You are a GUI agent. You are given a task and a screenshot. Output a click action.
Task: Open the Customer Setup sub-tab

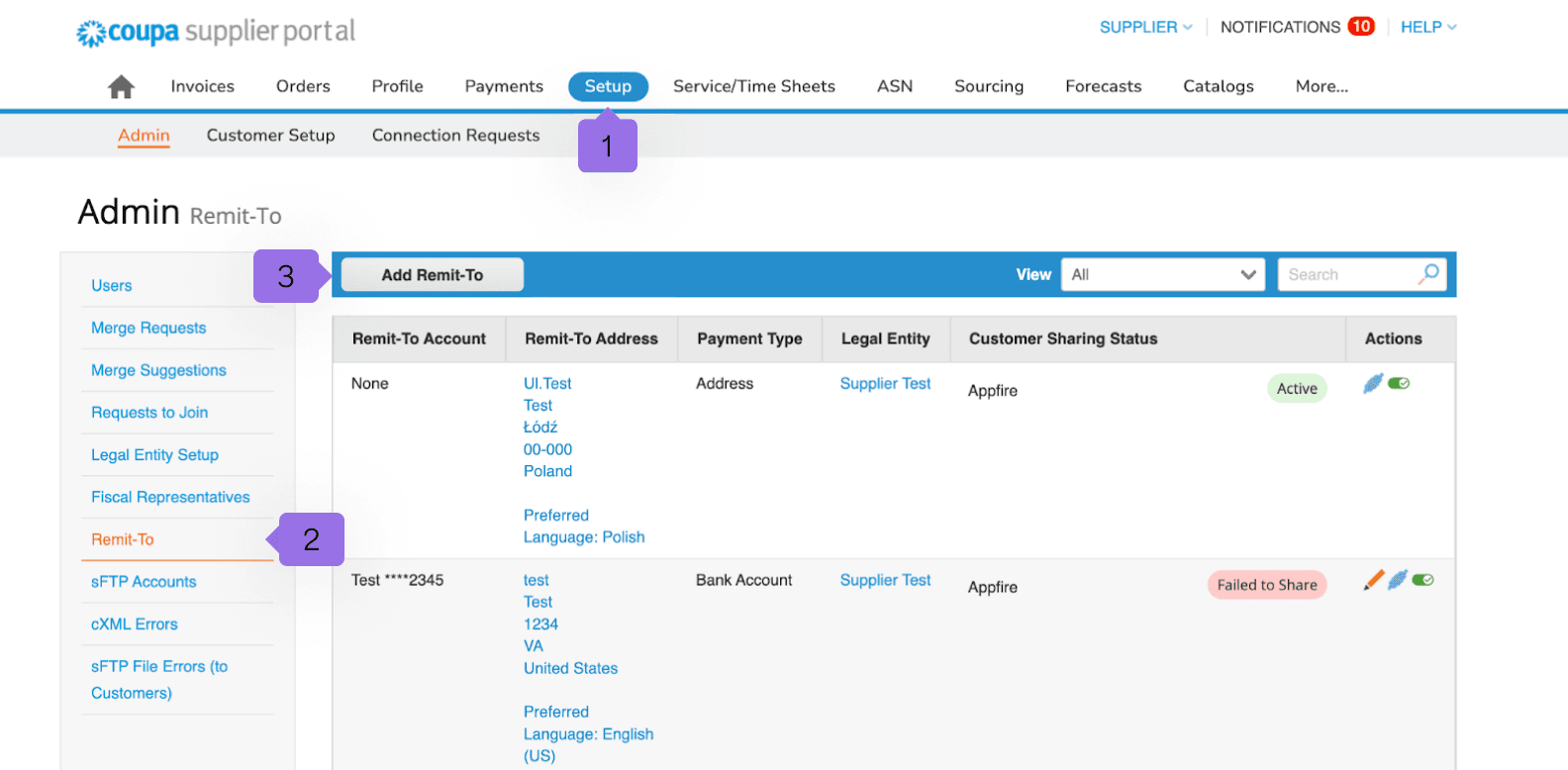[270, 136]
